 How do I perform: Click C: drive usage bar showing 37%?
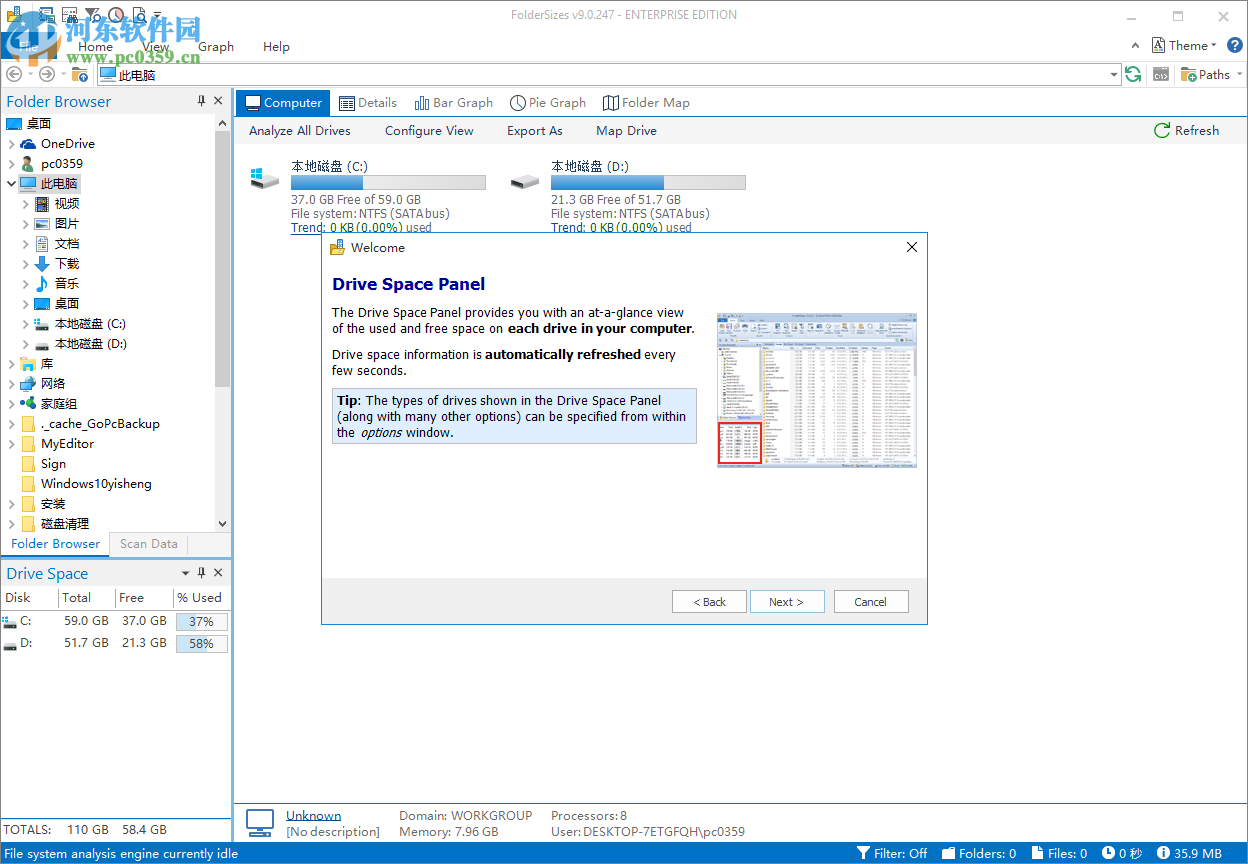point(201,620)
